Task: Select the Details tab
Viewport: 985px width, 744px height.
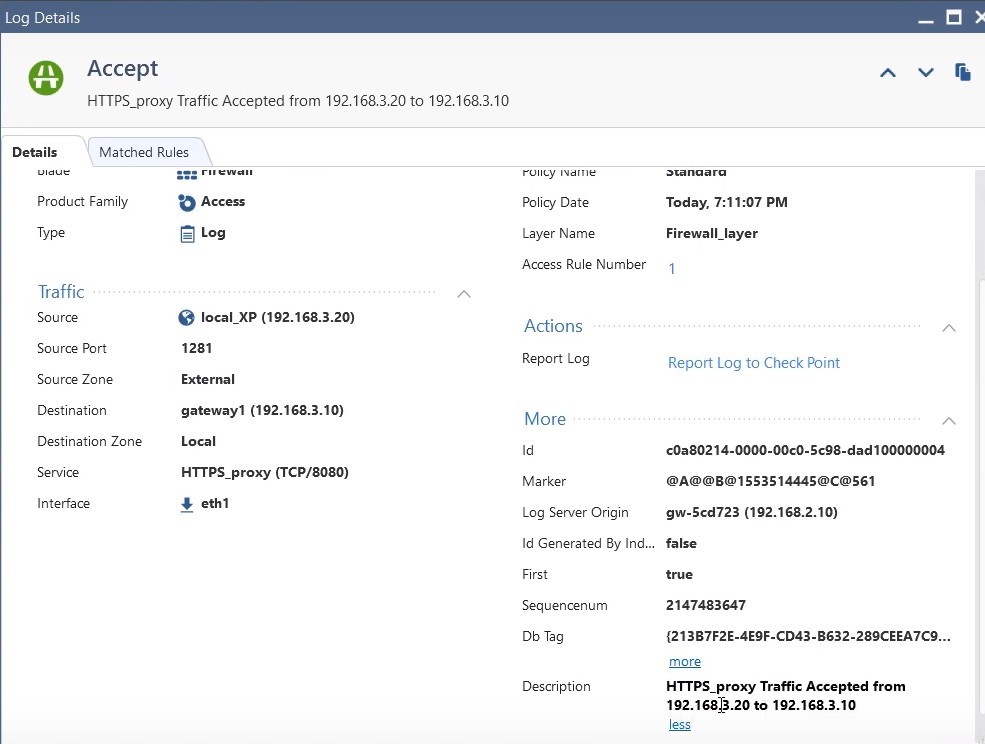Action: [x=35, y=152]
